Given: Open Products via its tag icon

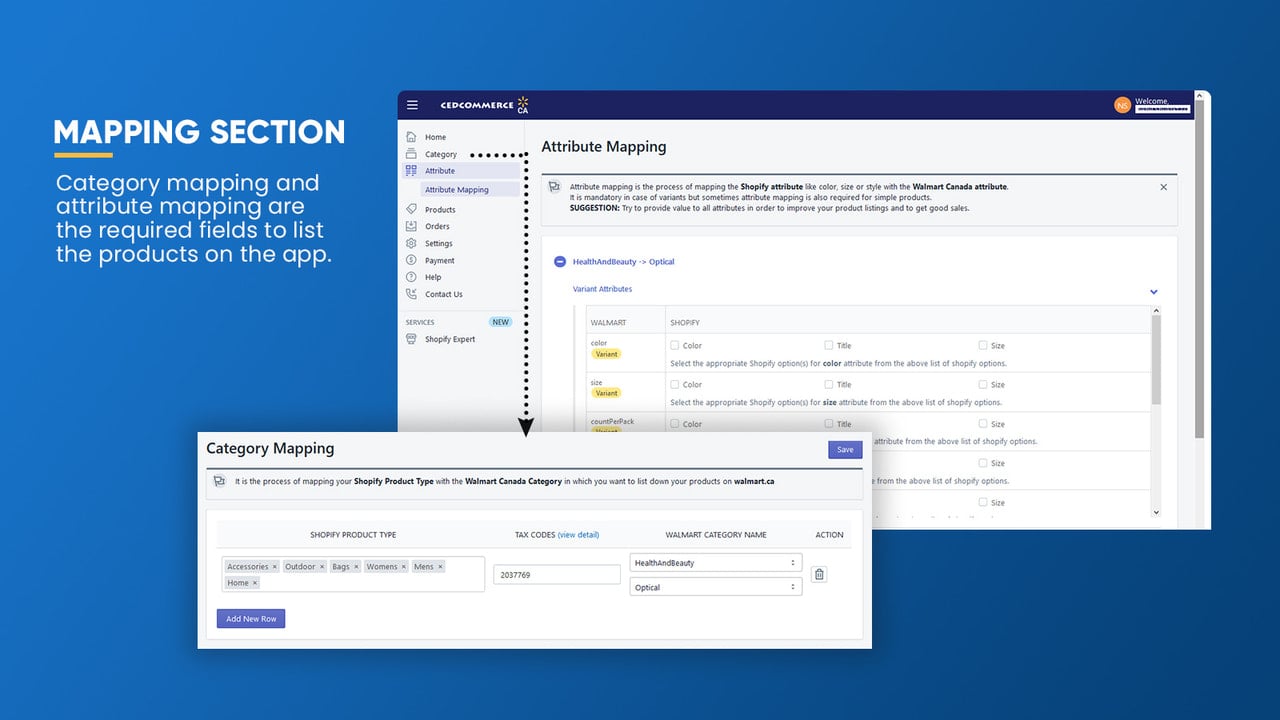Looking at the screenshot, I should click(x=411, y=209).
